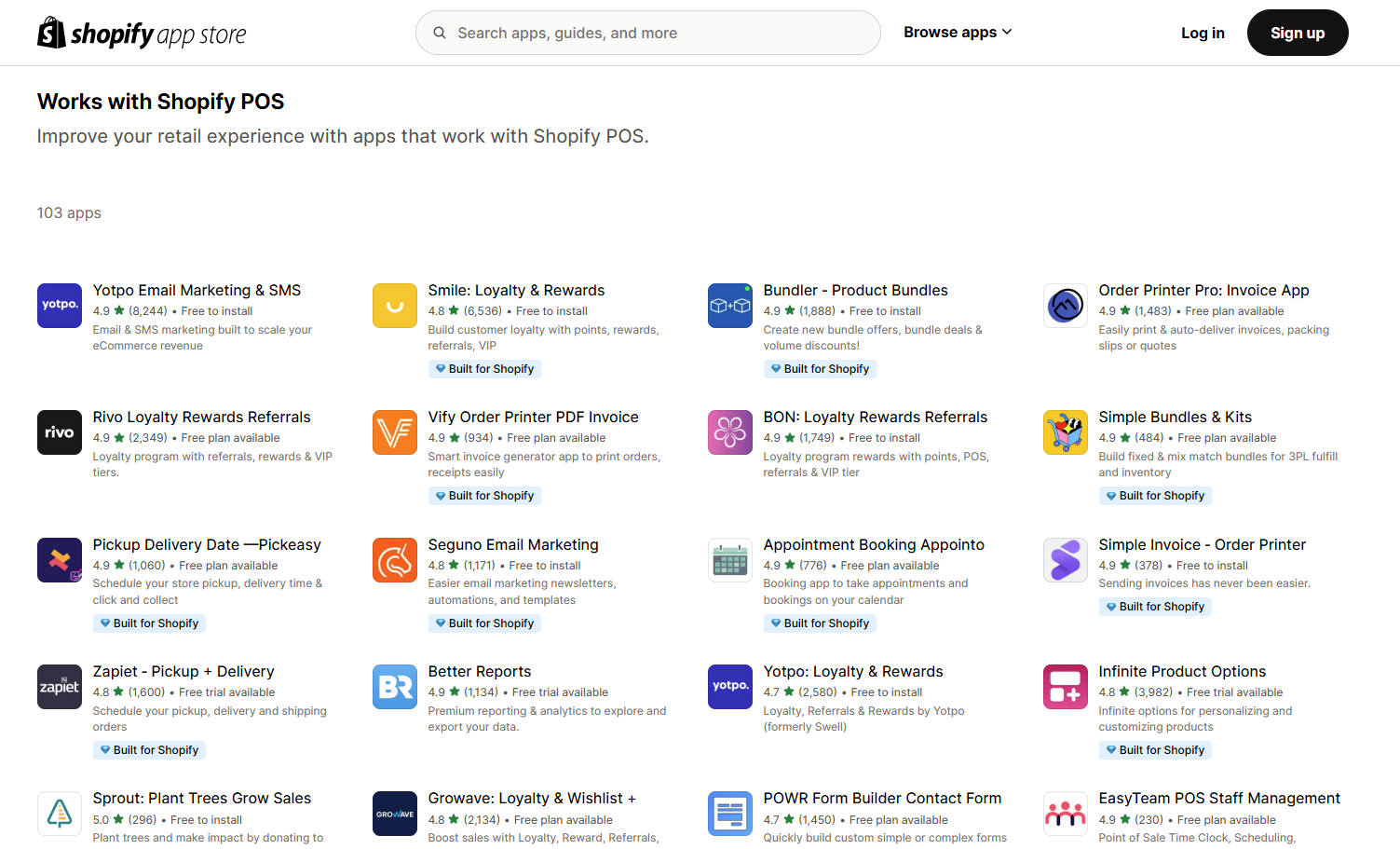
Task: Open the Zapiet app icon
Action: 60,687
